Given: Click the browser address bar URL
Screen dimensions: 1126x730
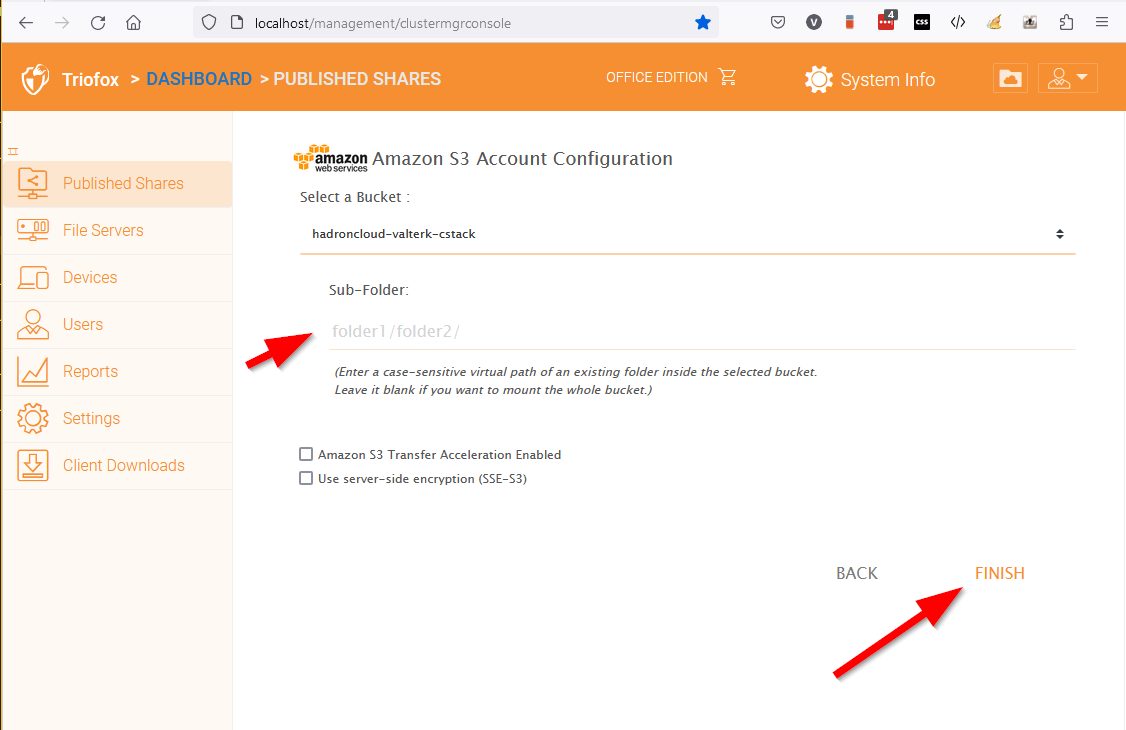Looking at the screenshot, I should pyautogui.click(x=383, y=23).
